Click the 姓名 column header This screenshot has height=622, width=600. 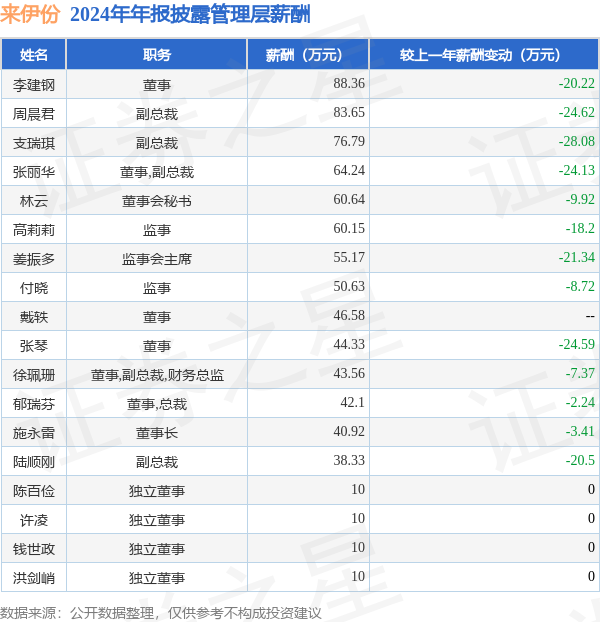click(34, 55)
